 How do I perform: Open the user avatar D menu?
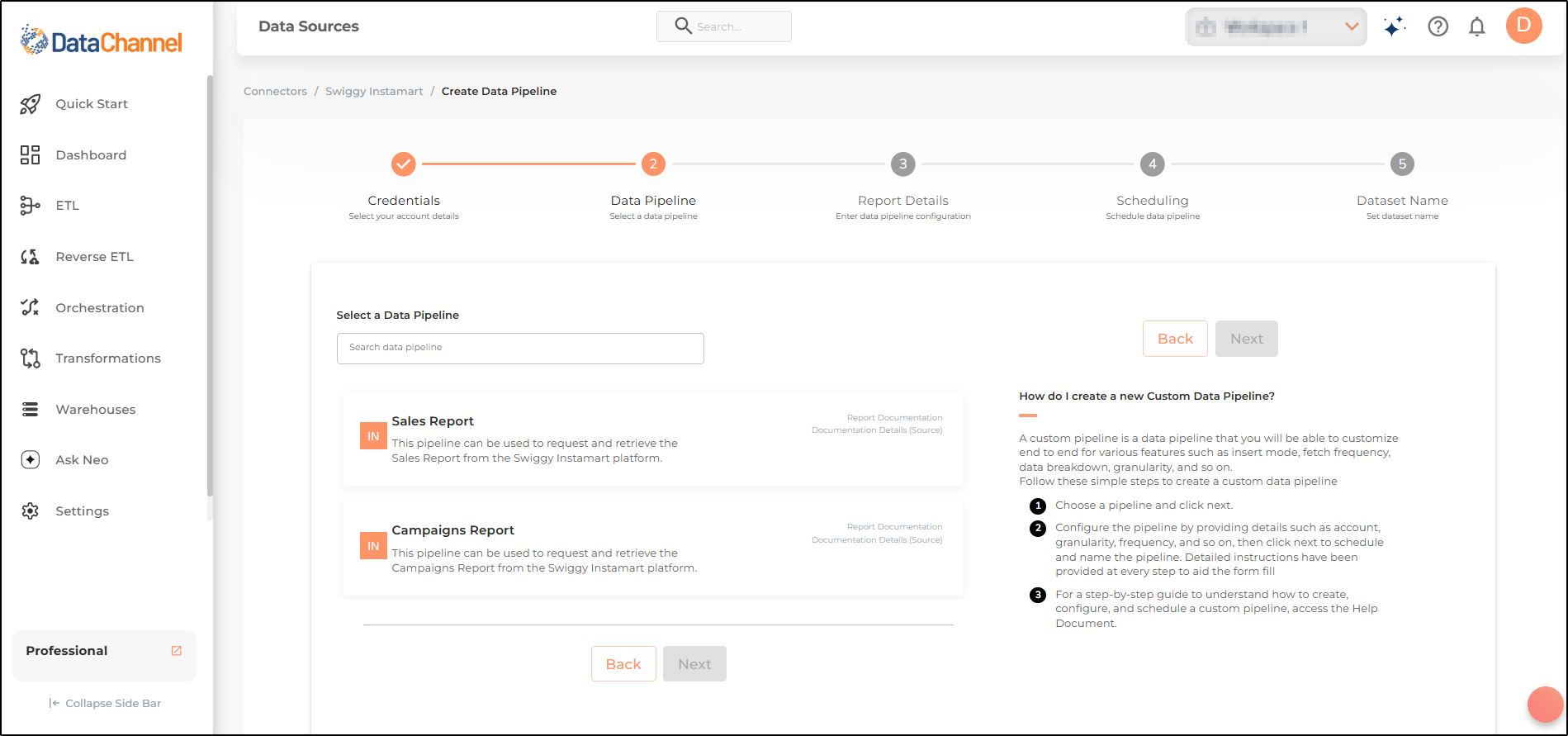(x=1524, y=26)
